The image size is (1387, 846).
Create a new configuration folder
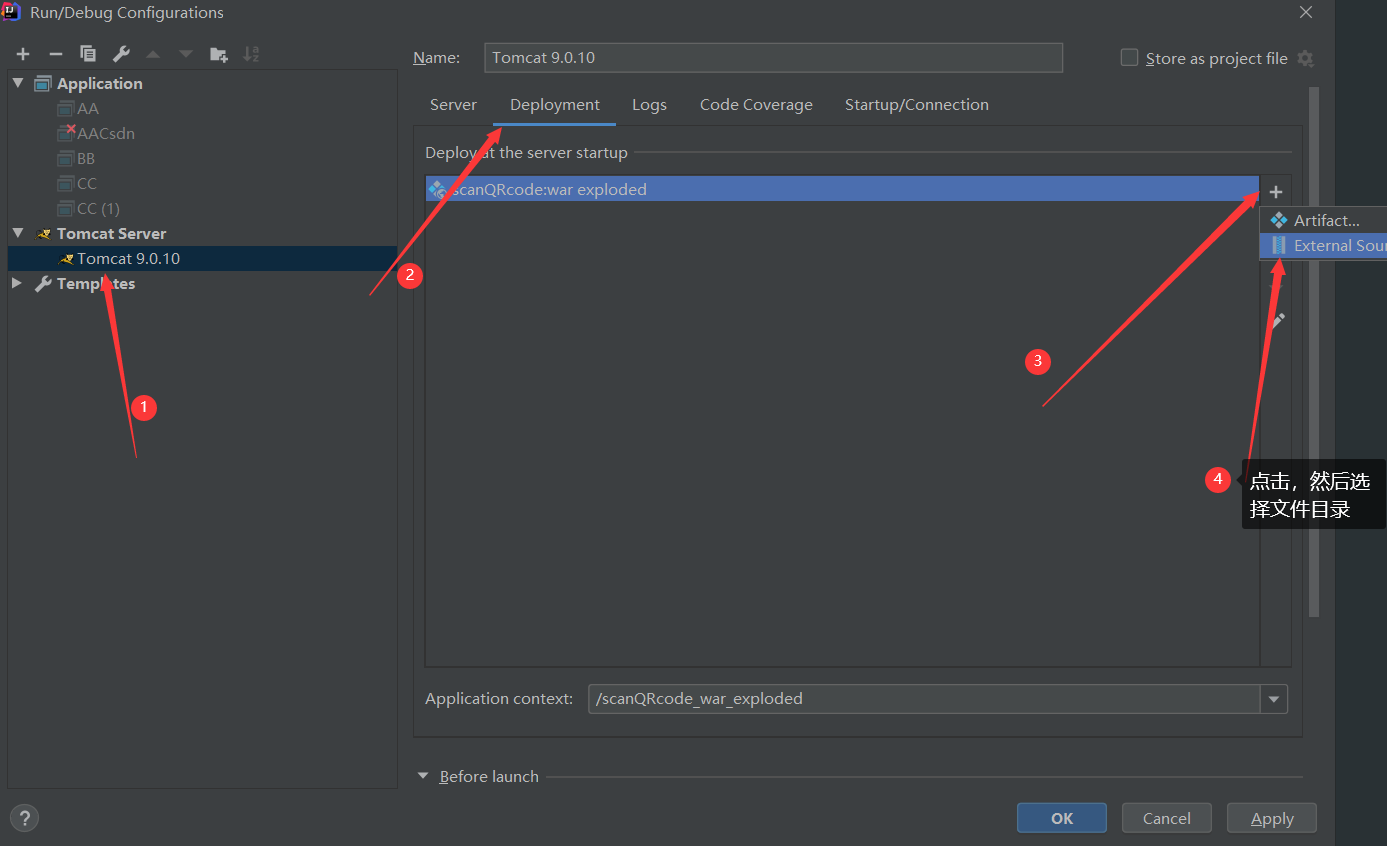(x=218, y=54)
